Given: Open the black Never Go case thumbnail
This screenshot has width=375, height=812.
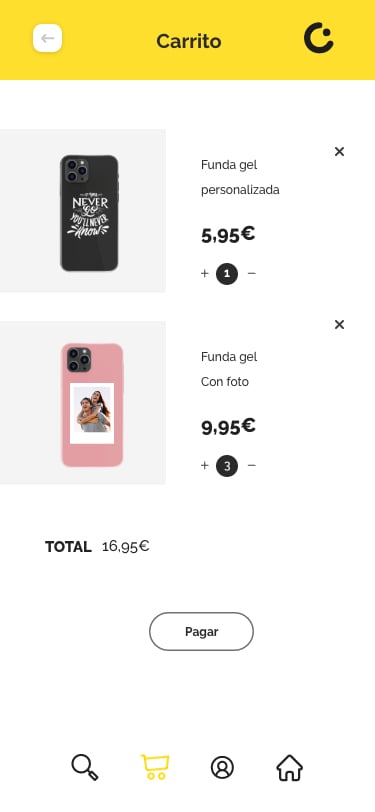Looking at the screenshot, I should [83, 211].
